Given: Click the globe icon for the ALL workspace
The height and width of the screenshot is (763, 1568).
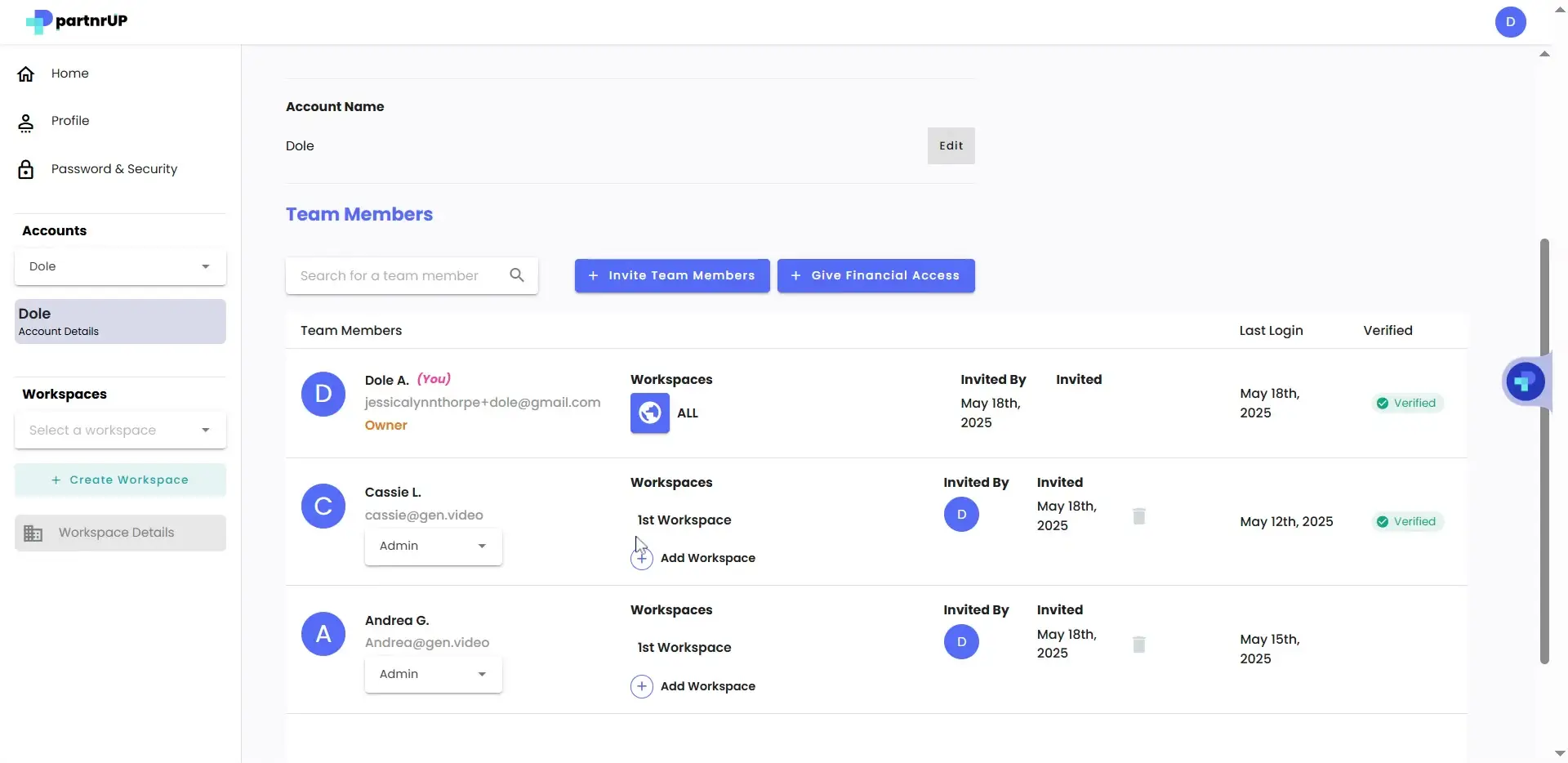Looking at the screenshot, I should [648, 413].
